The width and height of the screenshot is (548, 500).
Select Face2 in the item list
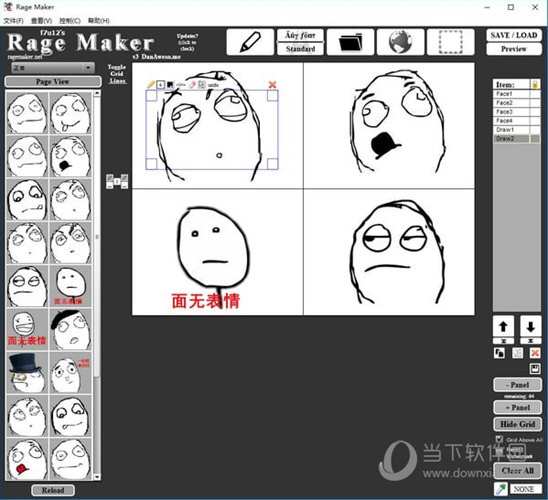(x=516, y=103)
